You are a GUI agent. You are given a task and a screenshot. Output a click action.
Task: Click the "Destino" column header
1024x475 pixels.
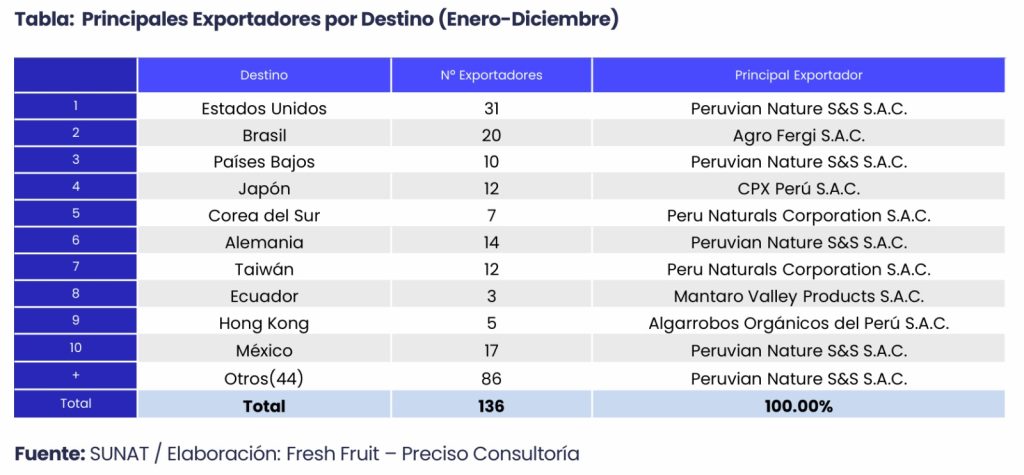pos(264,75)
